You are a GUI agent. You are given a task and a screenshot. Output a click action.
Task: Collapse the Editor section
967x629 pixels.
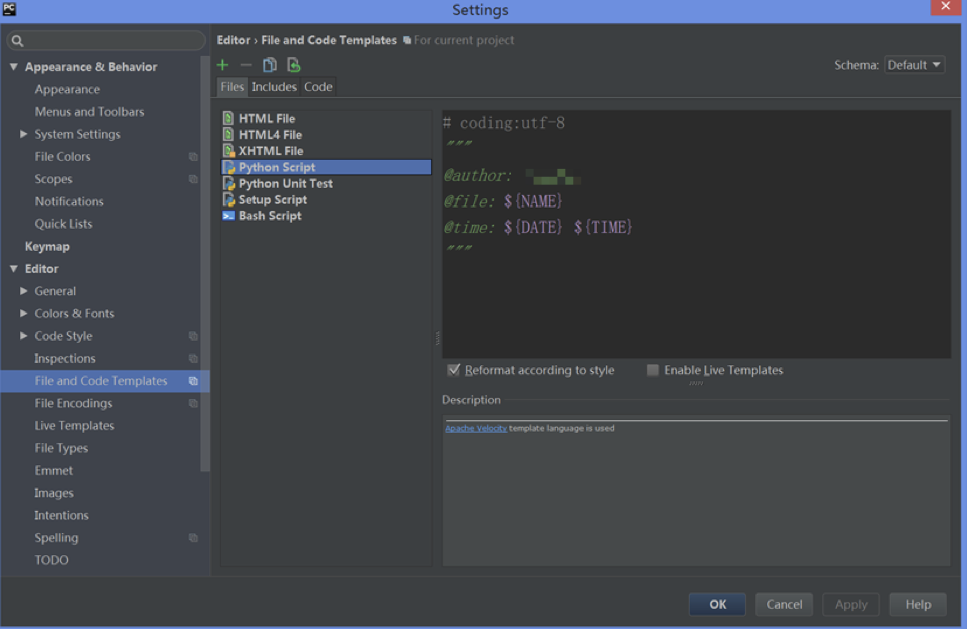click(14, 269)
